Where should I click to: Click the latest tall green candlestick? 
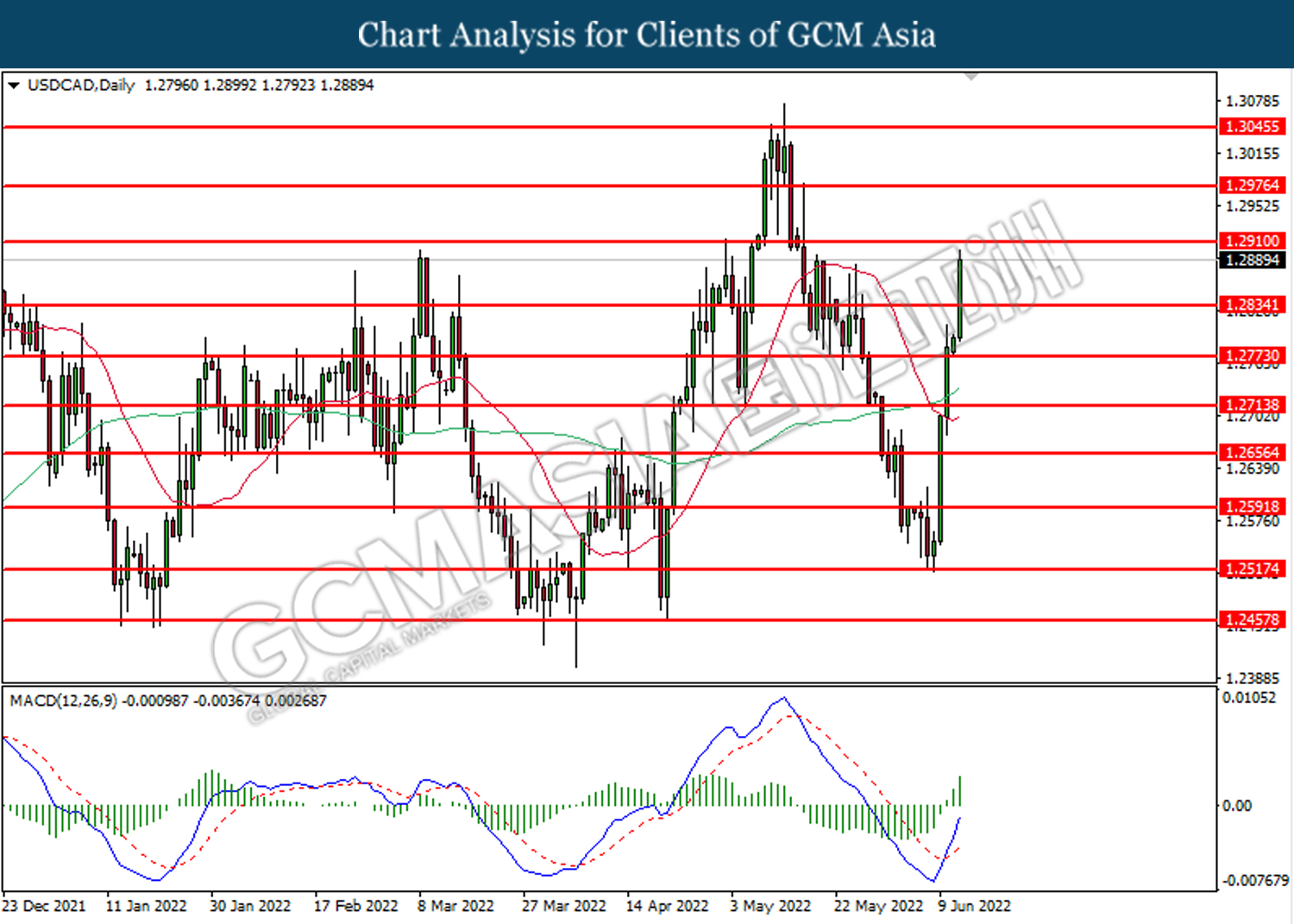[x=960, y=299]
